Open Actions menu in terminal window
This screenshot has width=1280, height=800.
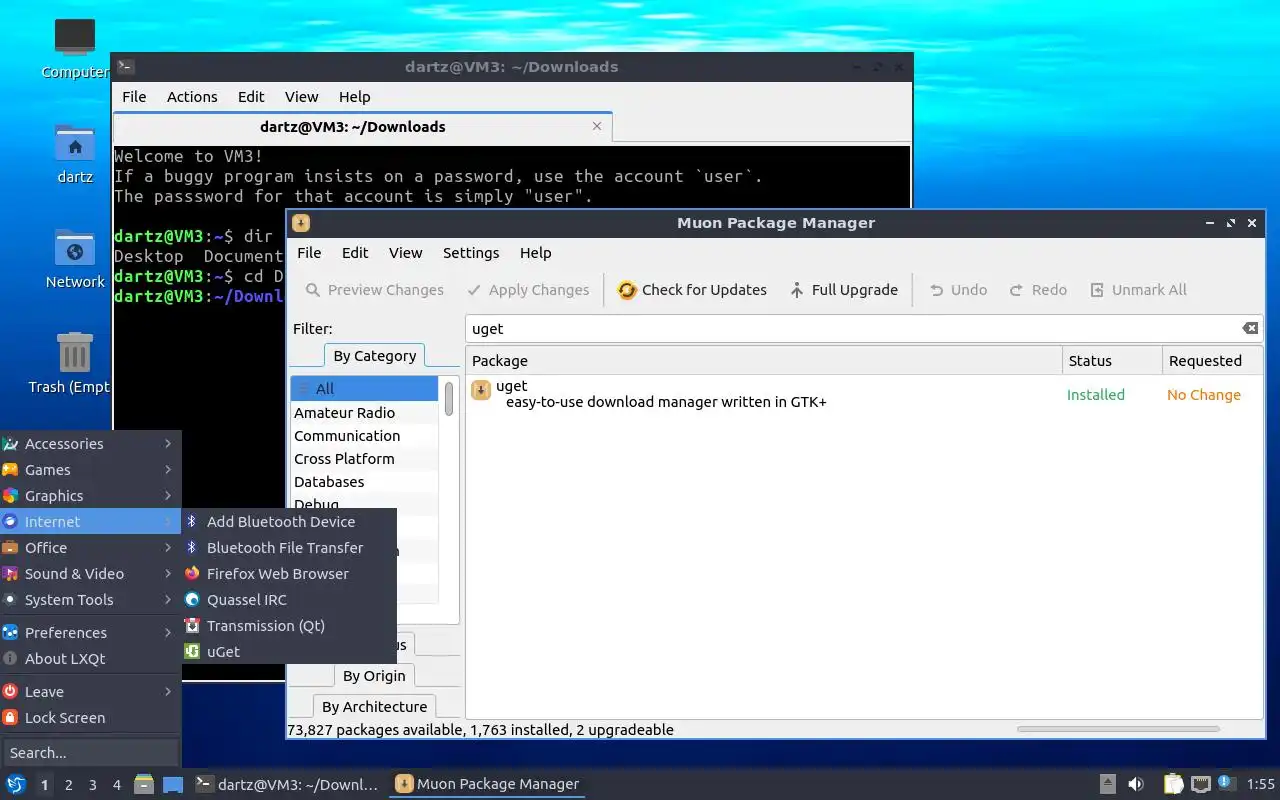click(192, 97)
